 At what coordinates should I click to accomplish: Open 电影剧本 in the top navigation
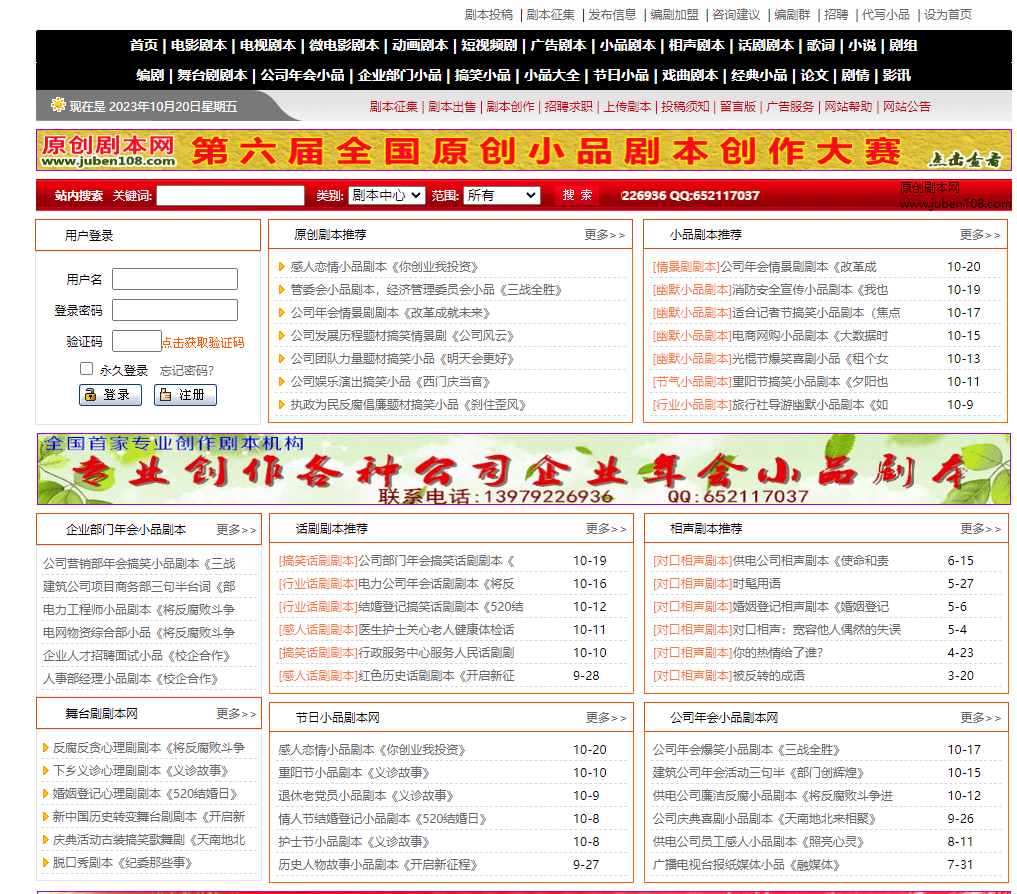(x=198, y=45)
